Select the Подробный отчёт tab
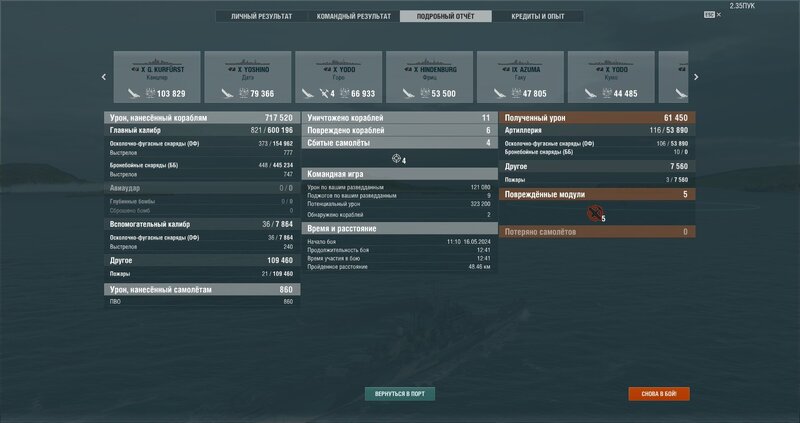 click(445, 16)
